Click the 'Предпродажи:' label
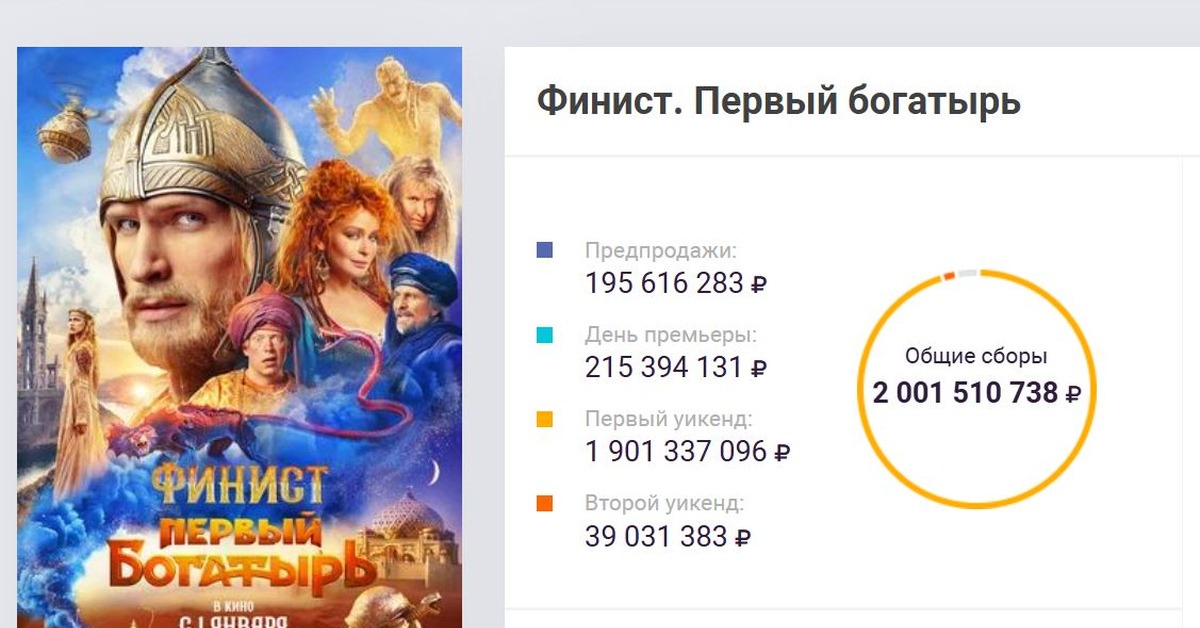This screenshot has width=1200, height=628. (660, 251)
